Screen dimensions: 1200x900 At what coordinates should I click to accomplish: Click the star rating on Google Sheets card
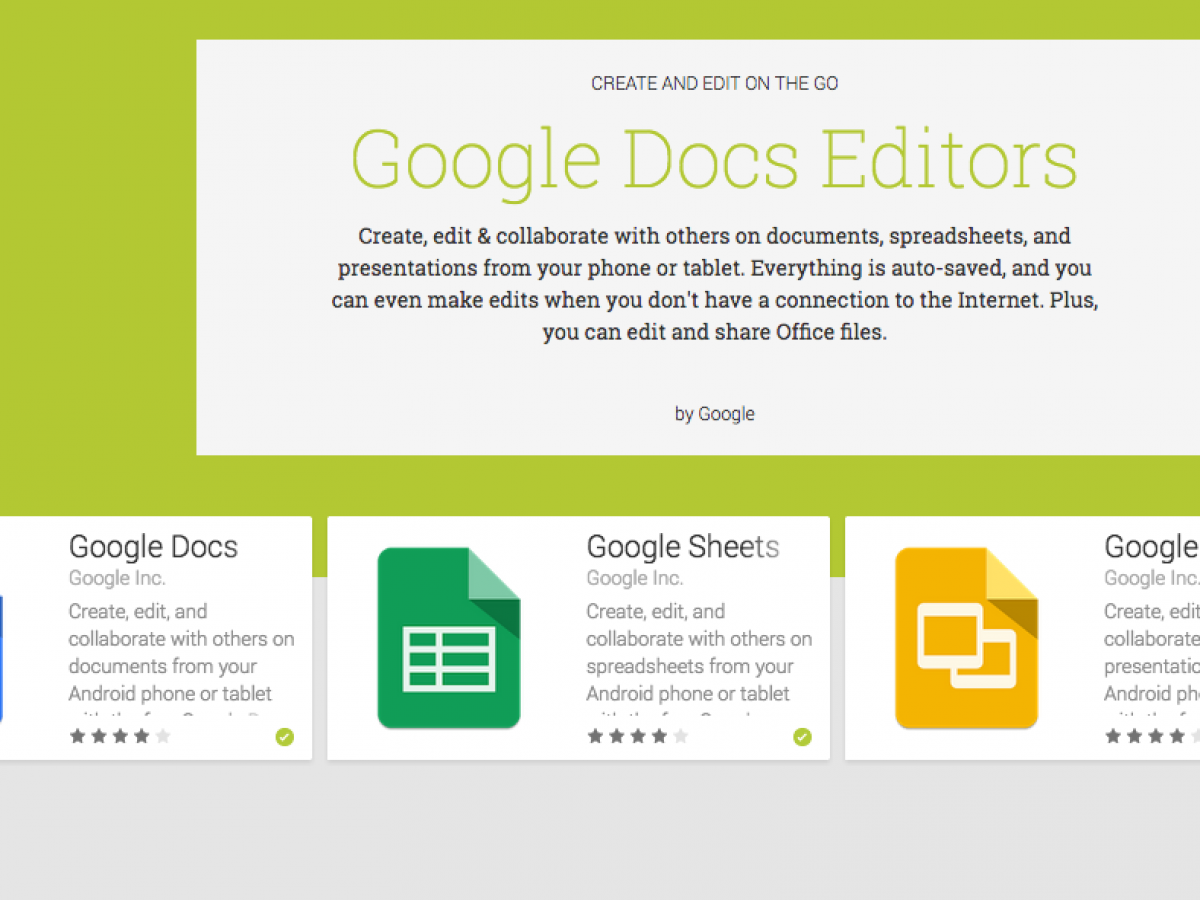point(638,737)
